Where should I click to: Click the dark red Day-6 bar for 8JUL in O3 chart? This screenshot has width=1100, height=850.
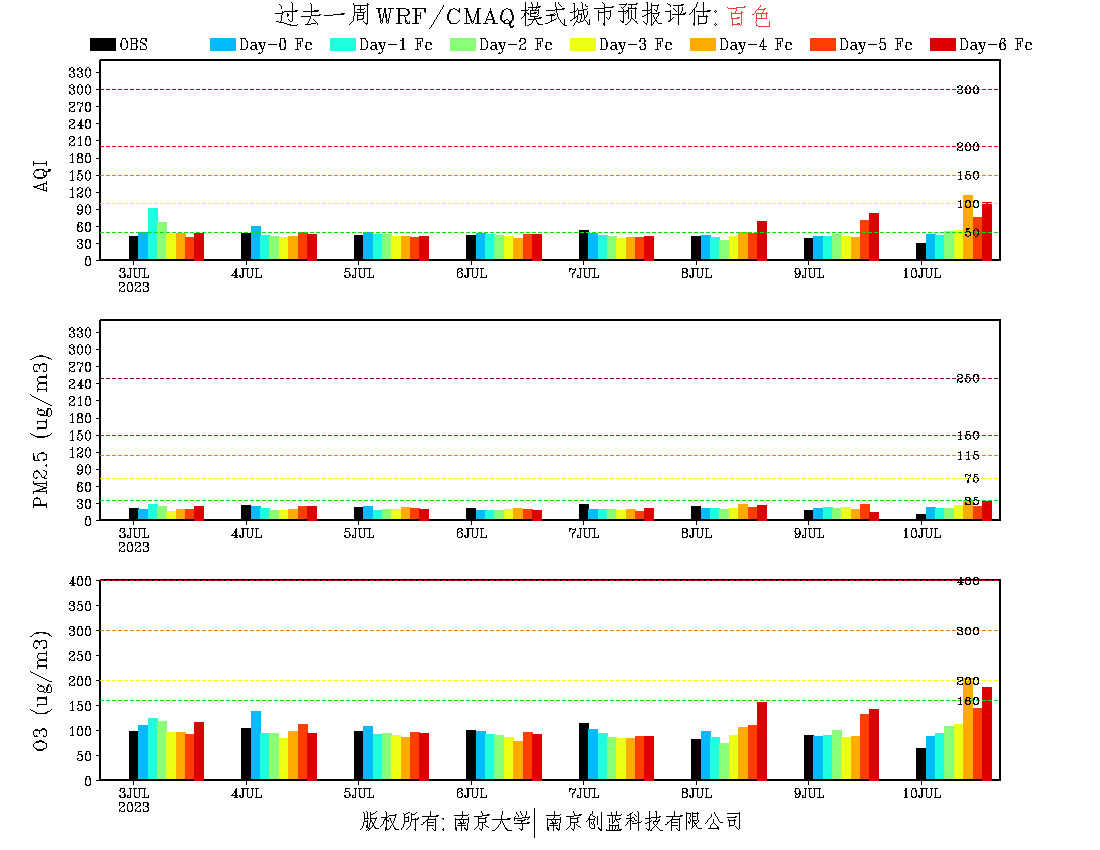click(x=762, y=741)
